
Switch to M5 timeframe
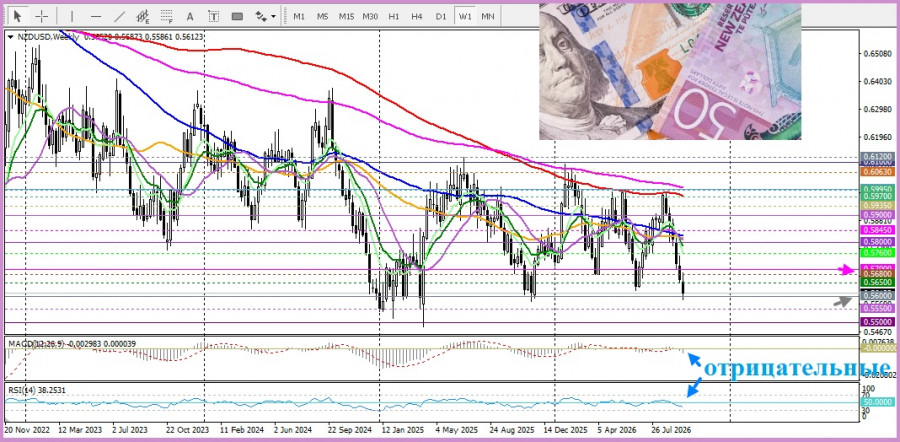323,16
